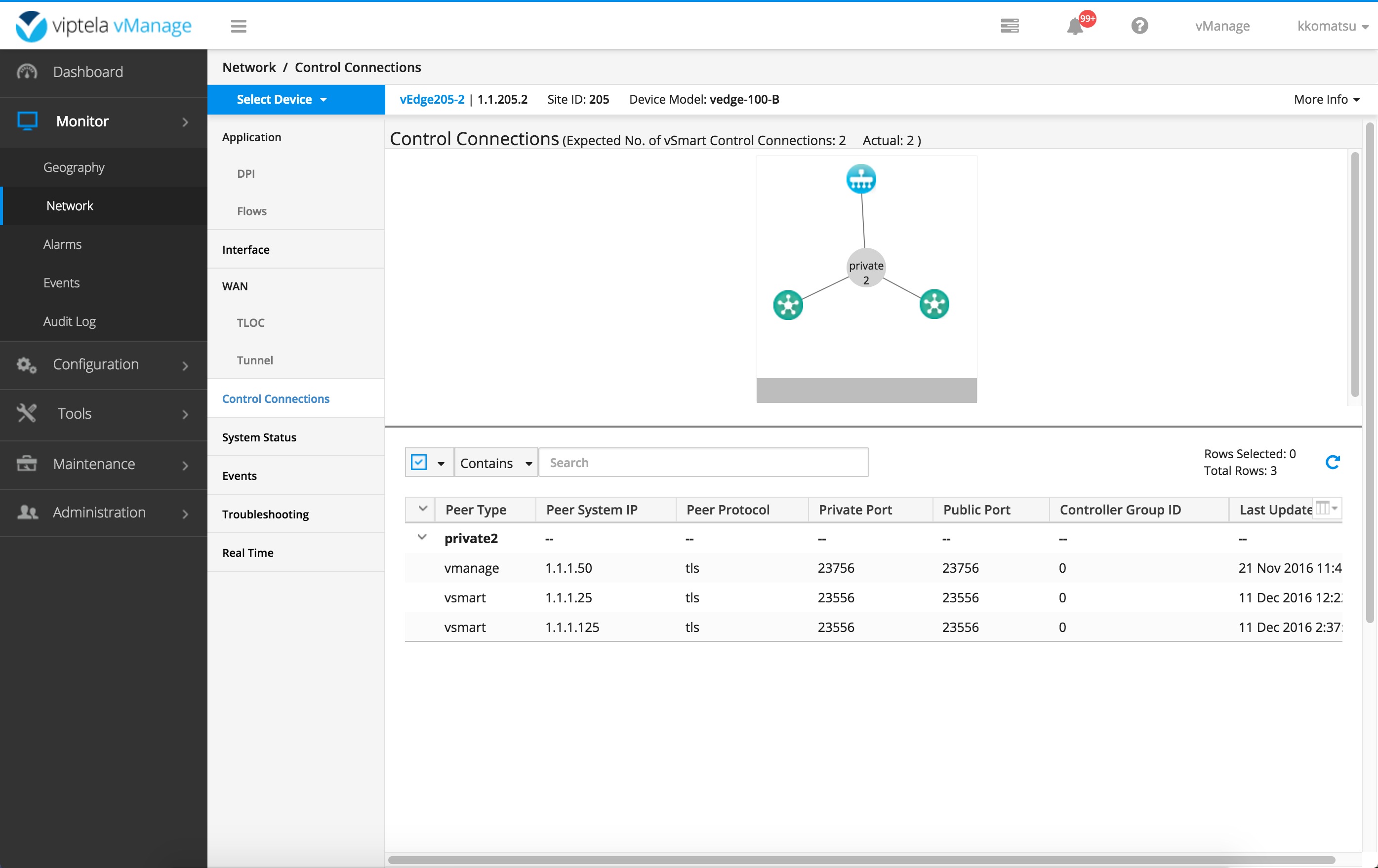1378x868 pixels.
Task: Open the Contains filter dropdown
Action: coord(494,462)
